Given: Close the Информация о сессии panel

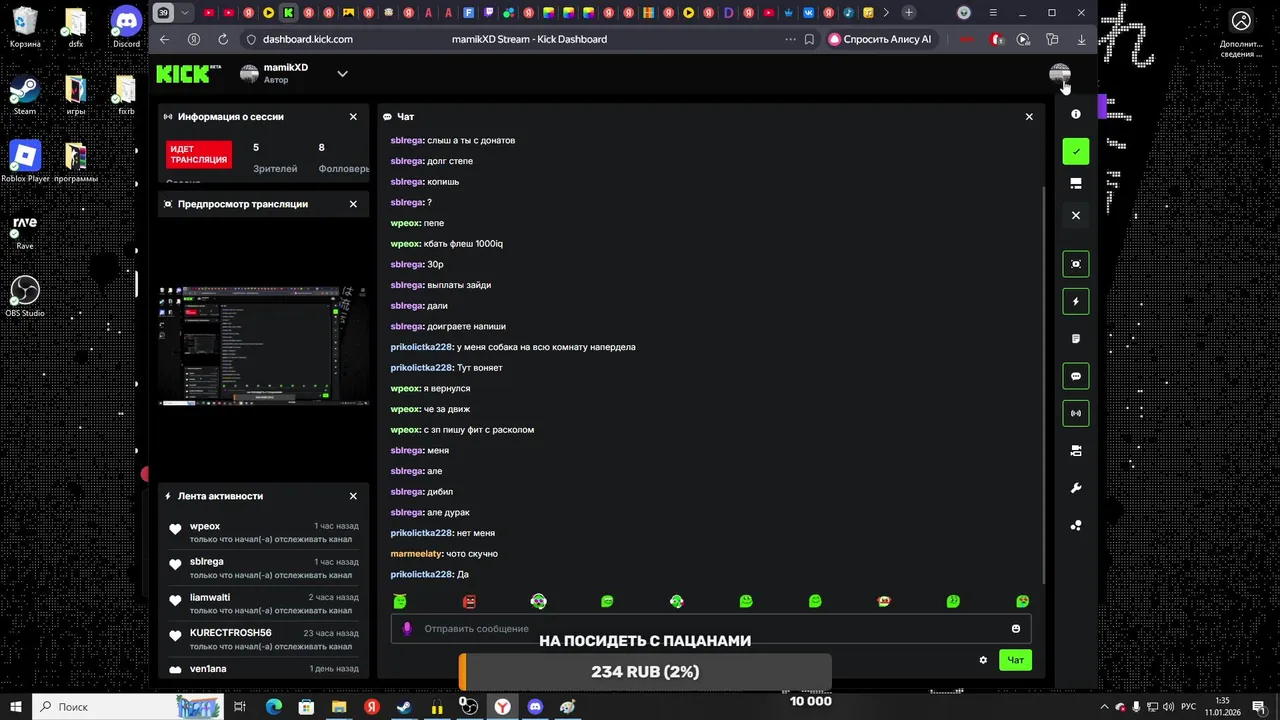Looking at the screenshot, I should tap(353, 117).
